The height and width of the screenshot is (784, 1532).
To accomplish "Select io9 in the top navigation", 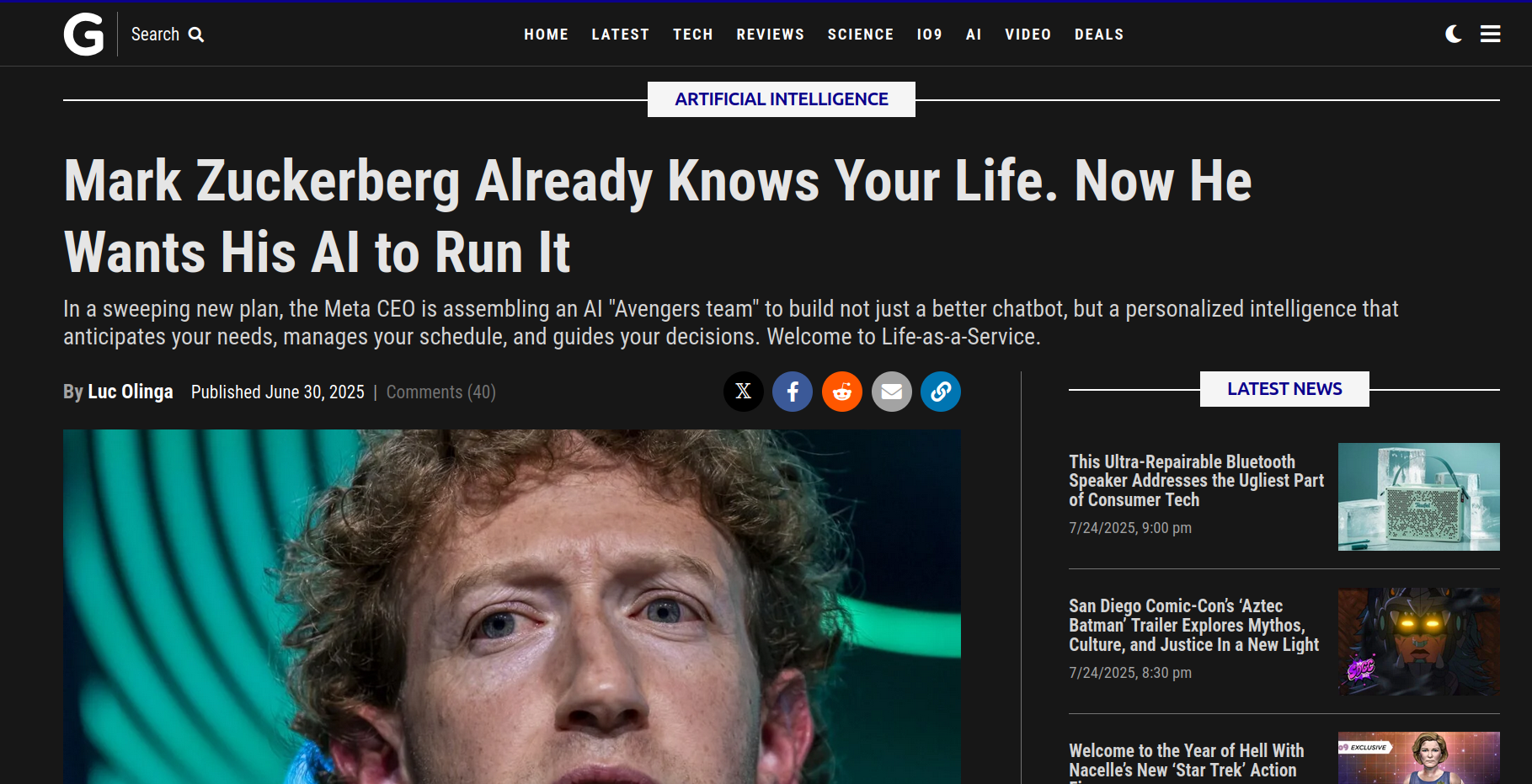I will click(929, 35).
